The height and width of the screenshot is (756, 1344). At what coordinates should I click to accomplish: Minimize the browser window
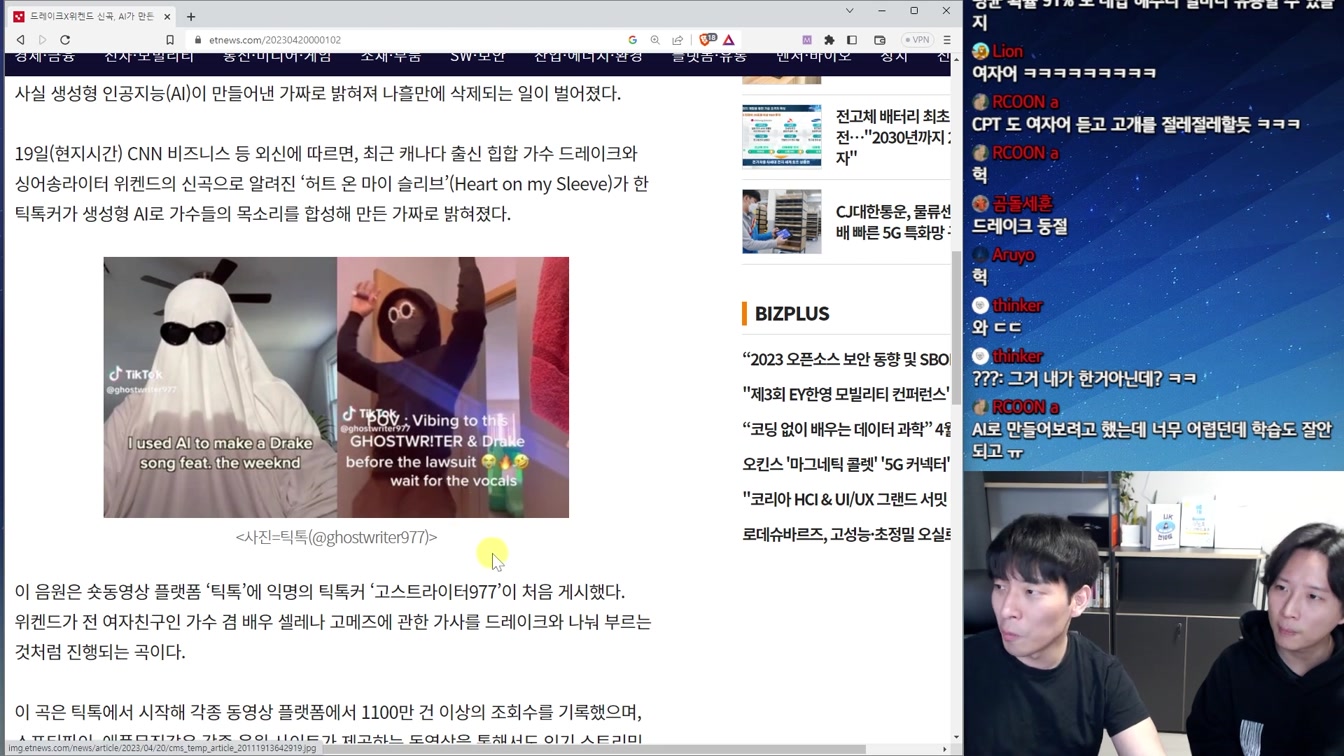click(x=881, y=11)
